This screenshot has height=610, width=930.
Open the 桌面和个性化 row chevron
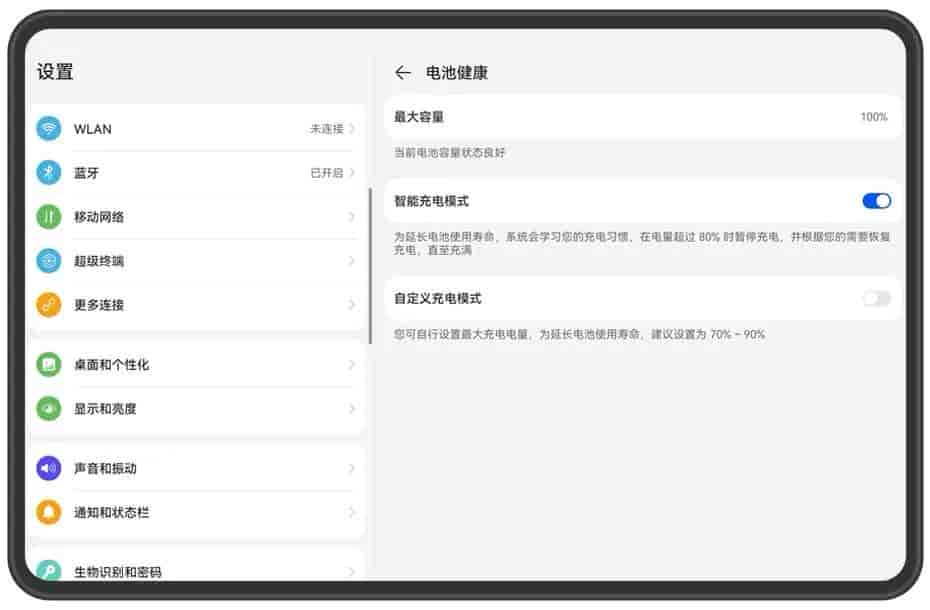(x=352, y=364)
